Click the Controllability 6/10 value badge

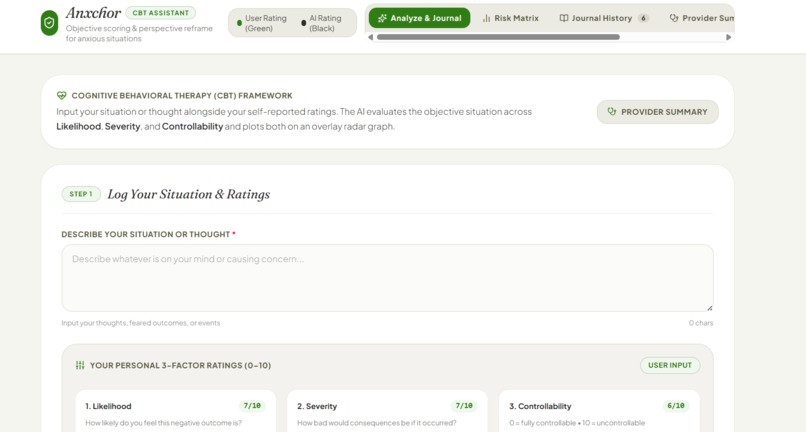pos(675,406)
